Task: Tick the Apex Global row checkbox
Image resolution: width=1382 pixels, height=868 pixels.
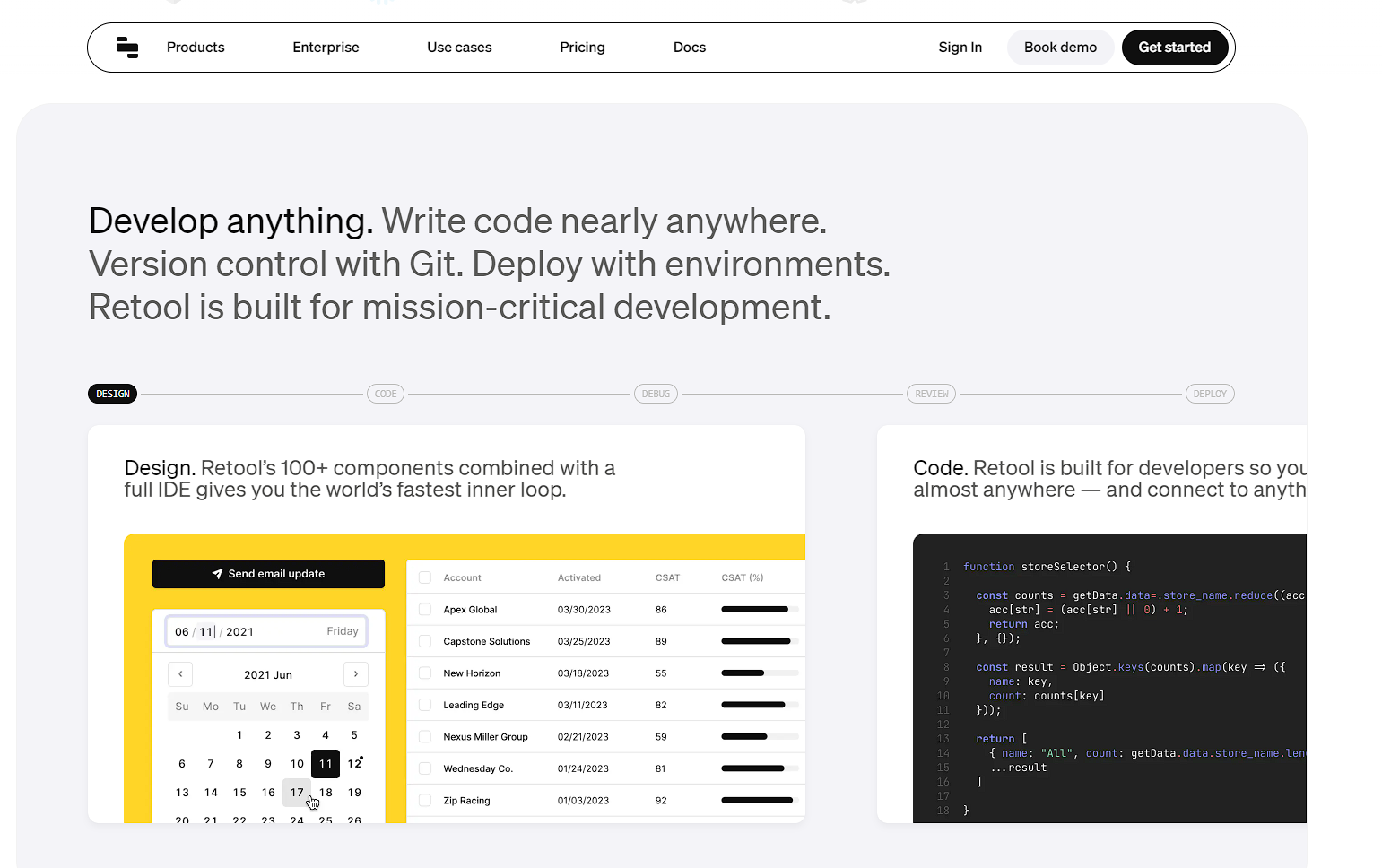Action: click(x=425, y=610)
